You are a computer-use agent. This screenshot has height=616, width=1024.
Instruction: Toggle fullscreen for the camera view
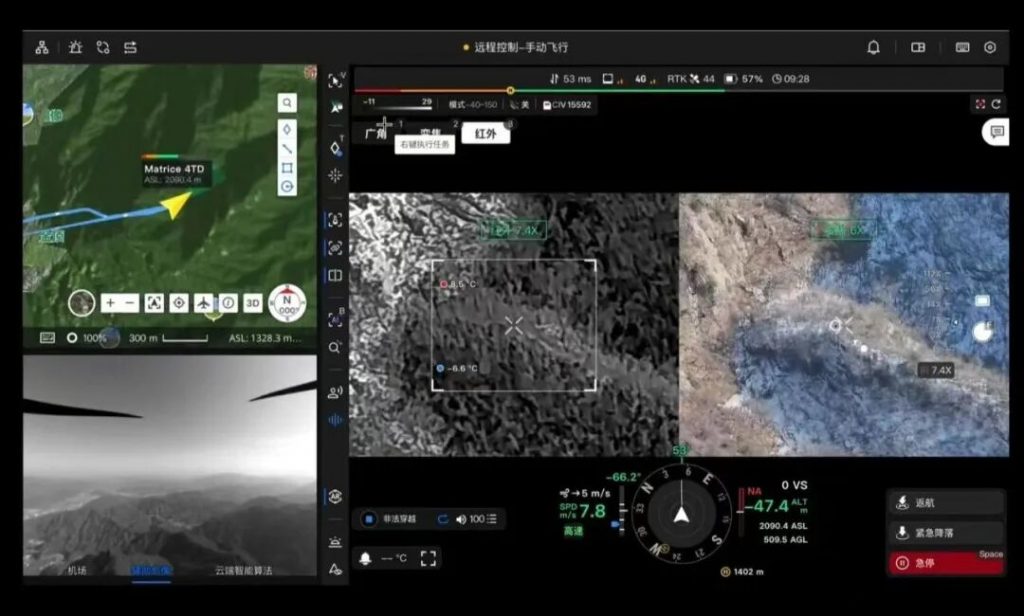pyautogui.click(x=428, y=558)
